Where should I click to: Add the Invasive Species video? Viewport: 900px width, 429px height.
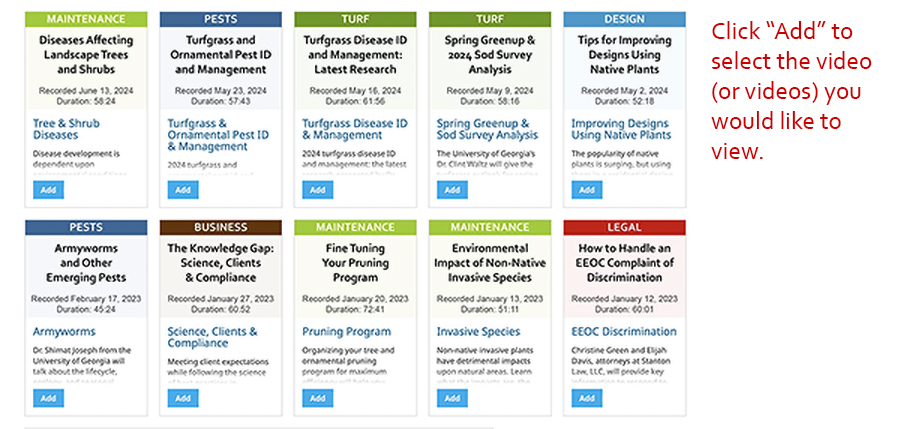pos(452,398)
